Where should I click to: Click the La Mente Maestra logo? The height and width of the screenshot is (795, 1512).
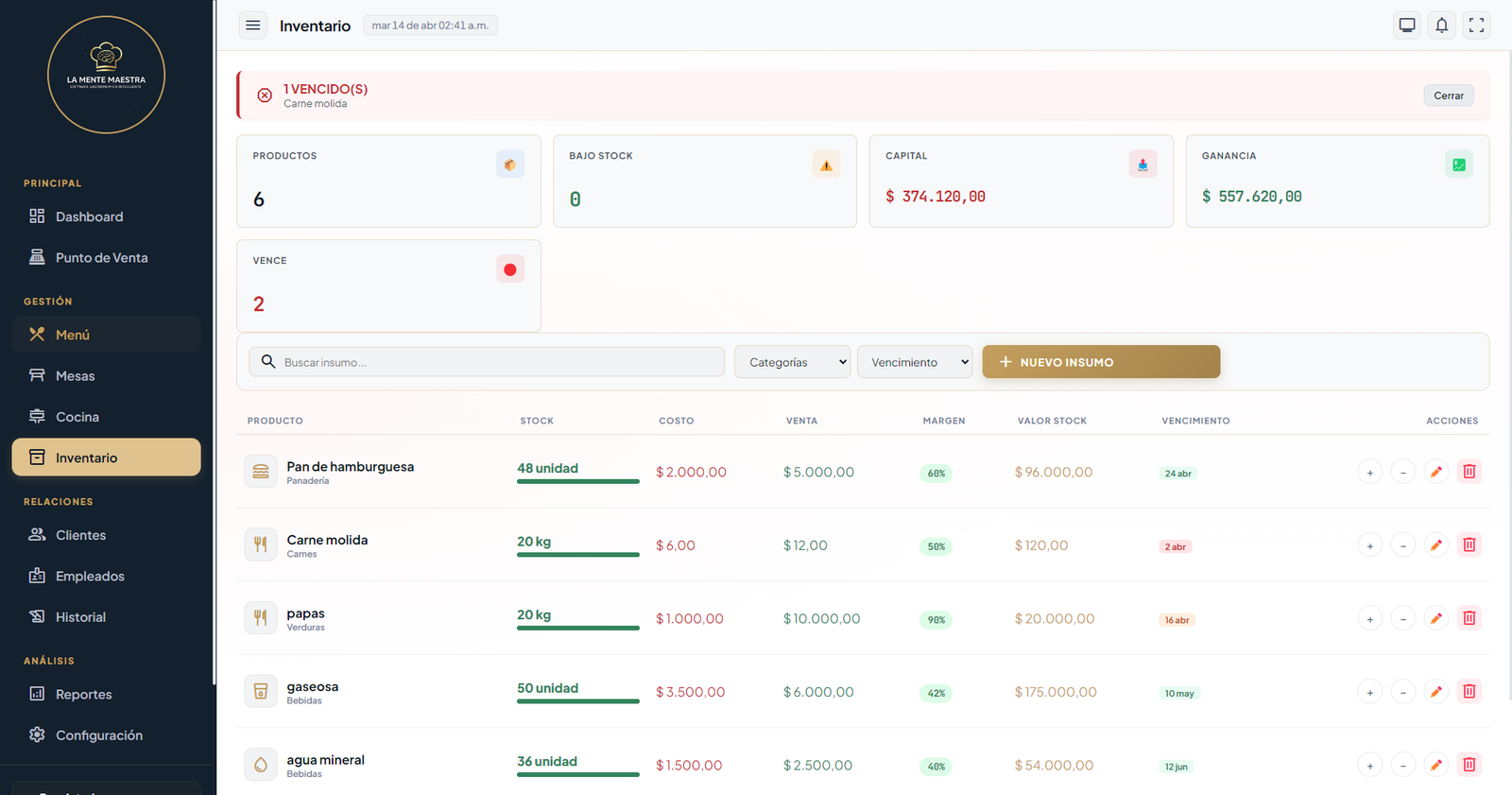click(107, 75)
